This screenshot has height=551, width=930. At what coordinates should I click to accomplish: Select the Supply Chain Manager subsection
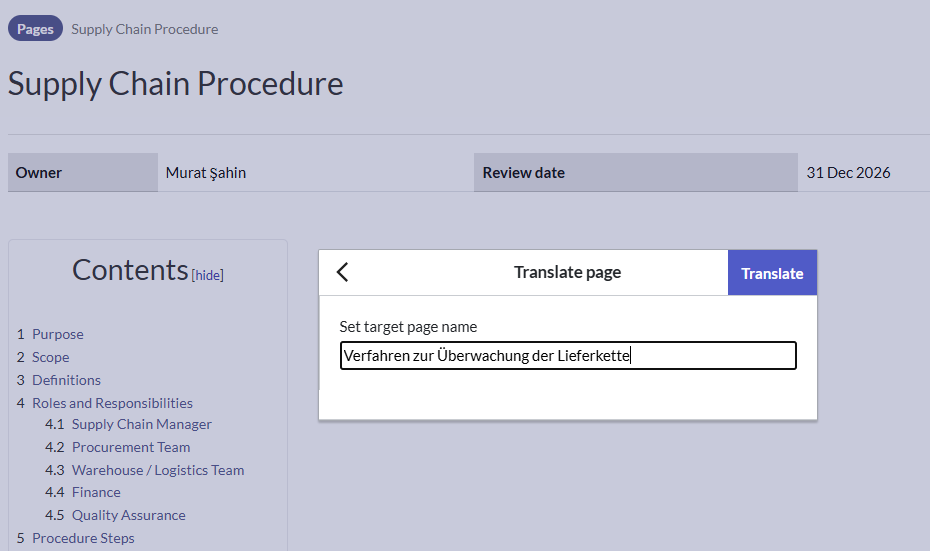(141, 424)
